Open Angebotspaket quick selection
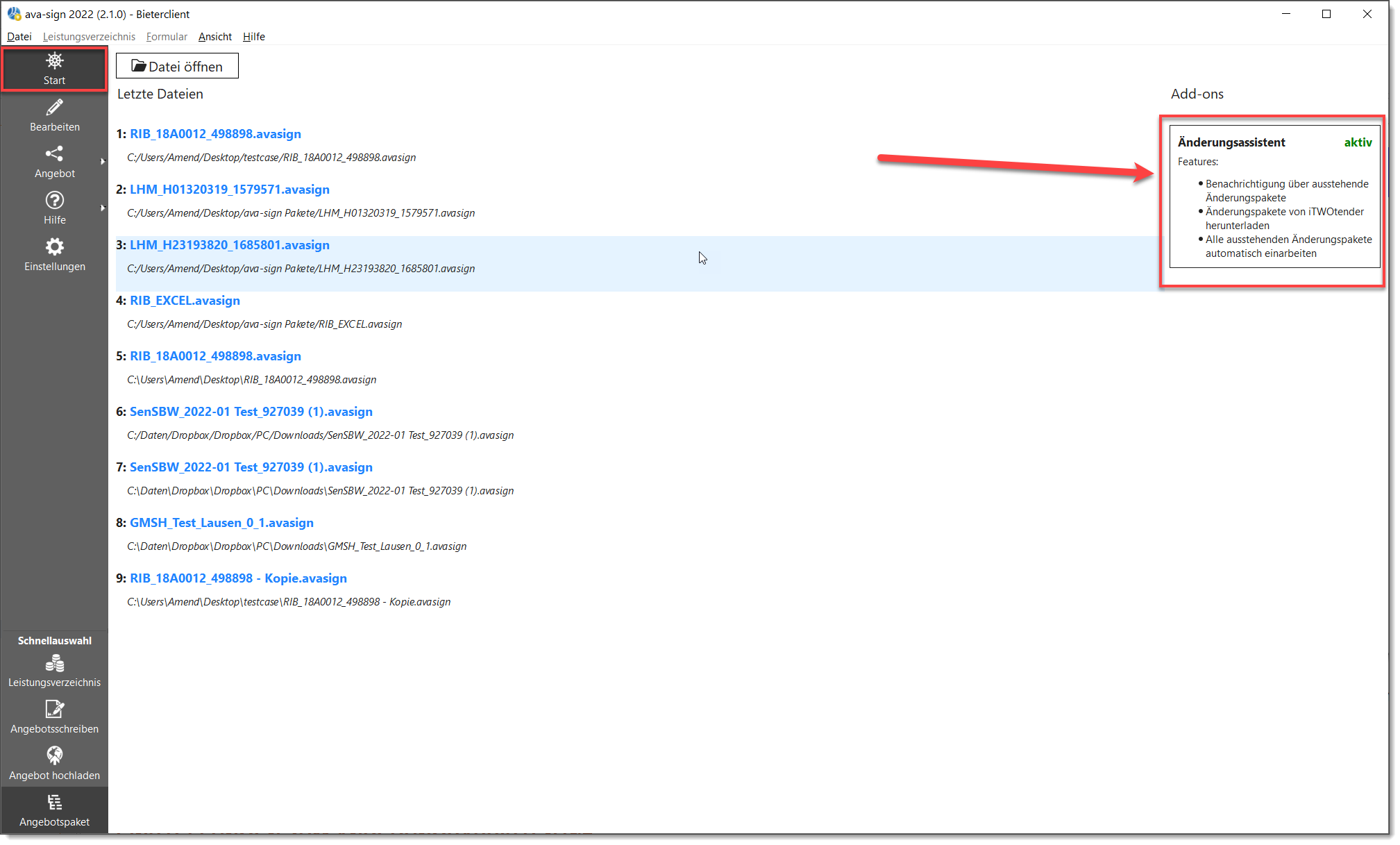This screenshot has width=1400, height=845. click(54, 811)
